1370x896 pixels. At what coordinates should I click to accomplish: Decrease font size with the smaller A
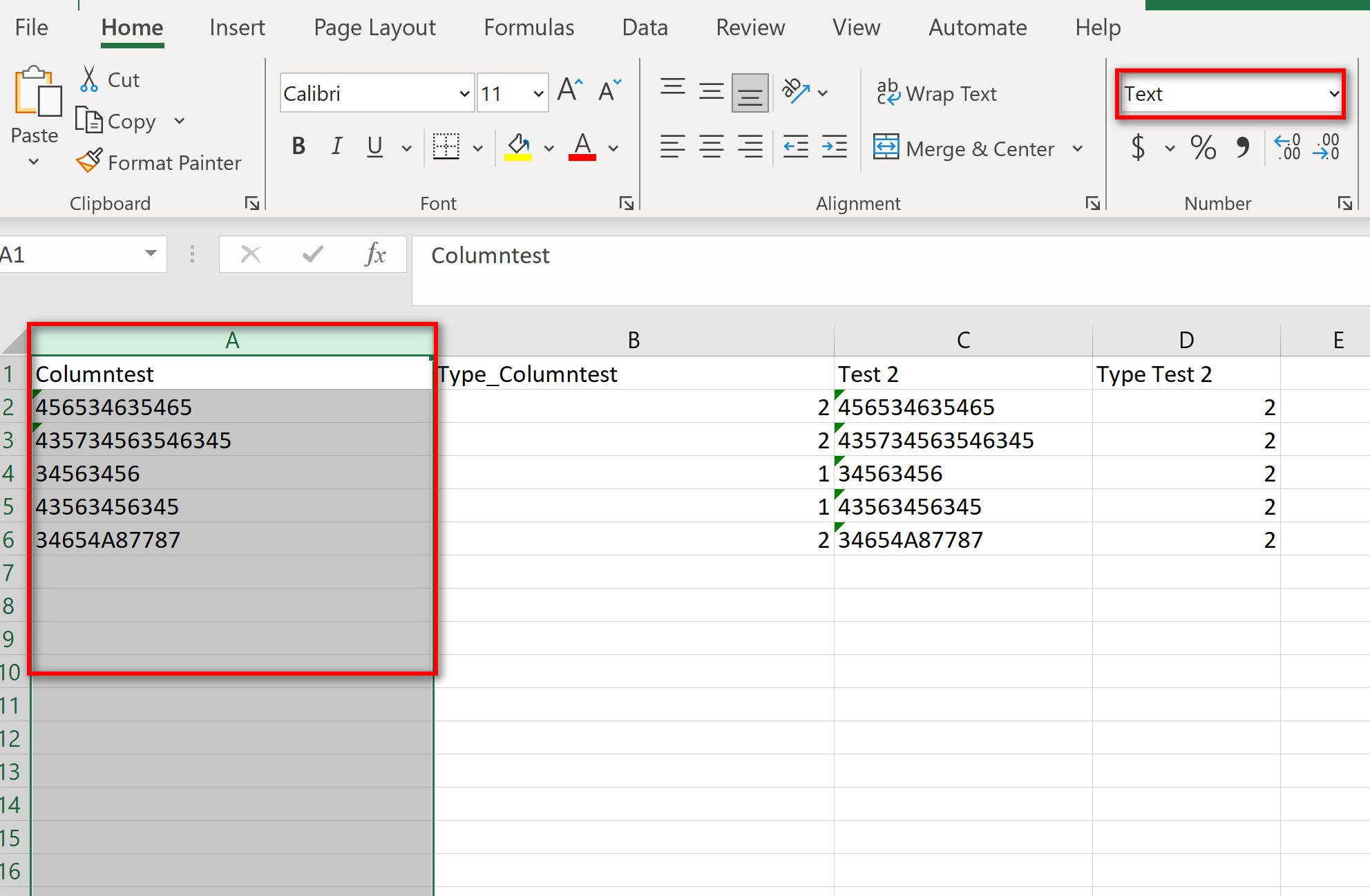(x=609, y=91)
